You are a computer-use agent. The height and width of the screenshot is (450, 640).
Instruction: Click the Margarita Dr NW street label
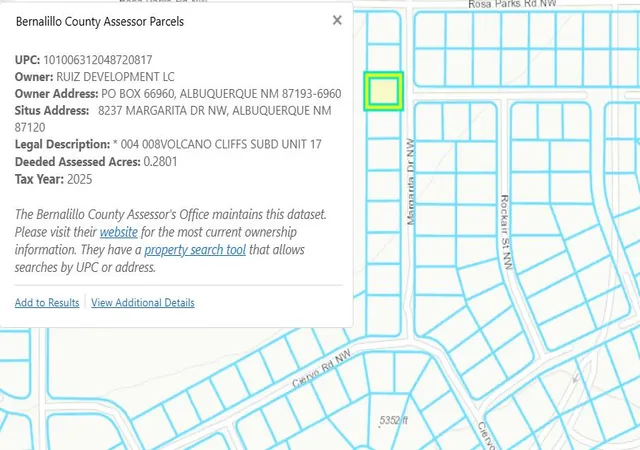coord(411,182)
